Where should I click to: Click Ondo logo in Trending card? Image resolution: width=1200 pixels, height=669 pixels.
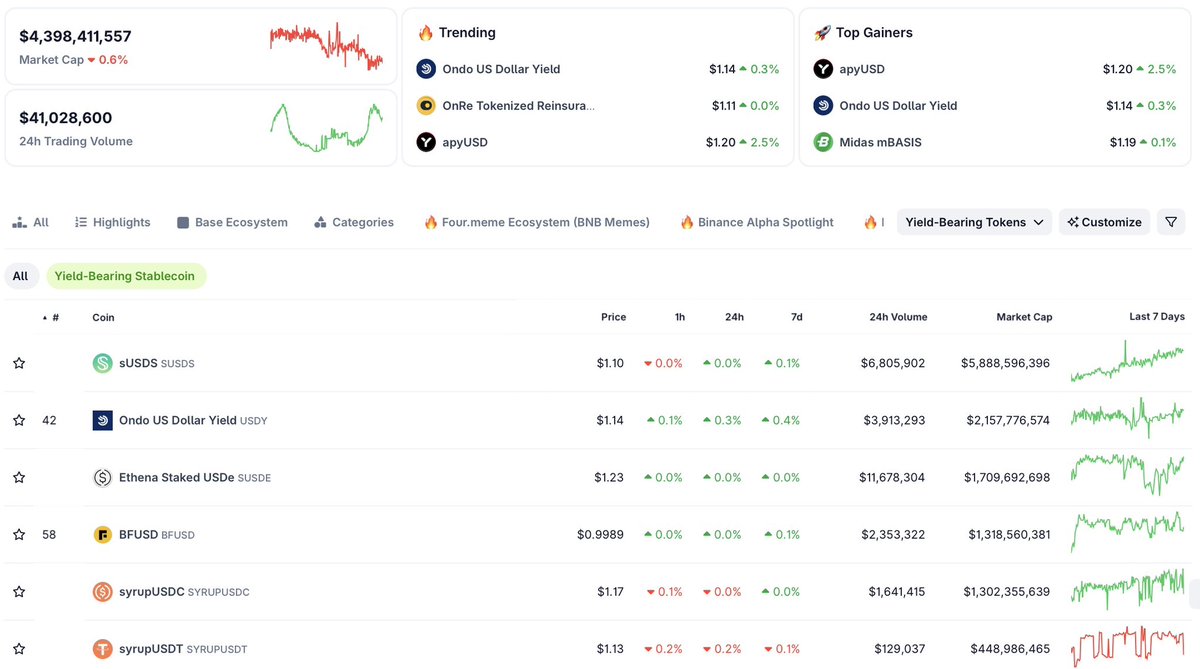point(426,69)
